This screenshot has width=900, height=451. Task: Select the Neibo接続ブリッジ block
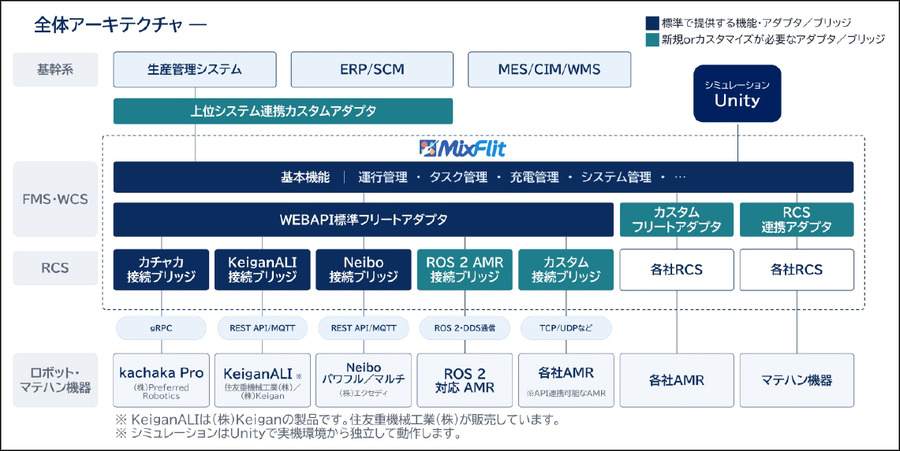click(x=363, y=270)
